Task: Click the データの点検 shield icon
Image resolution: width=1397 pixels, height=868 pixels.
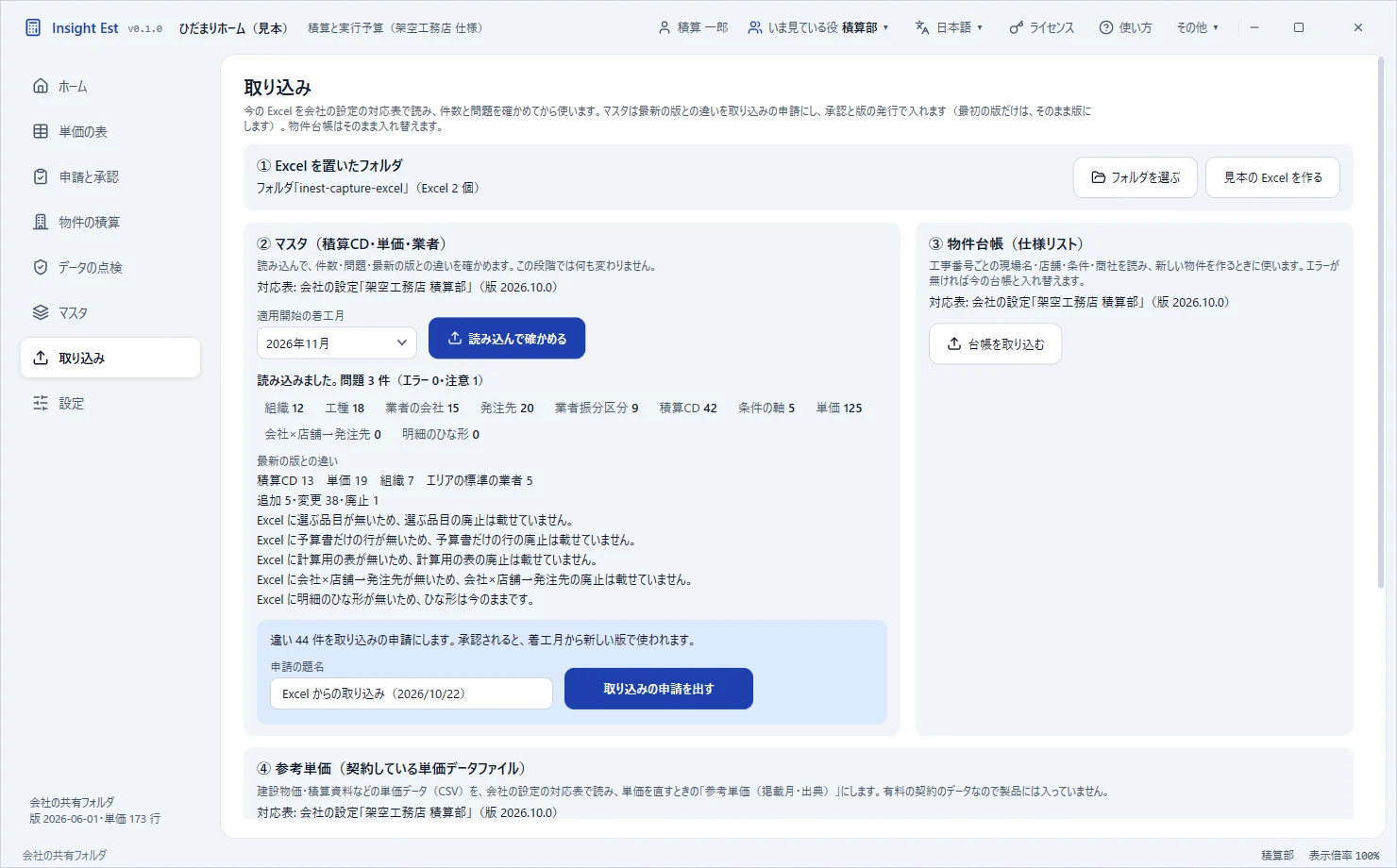Action: coord(41,267)
